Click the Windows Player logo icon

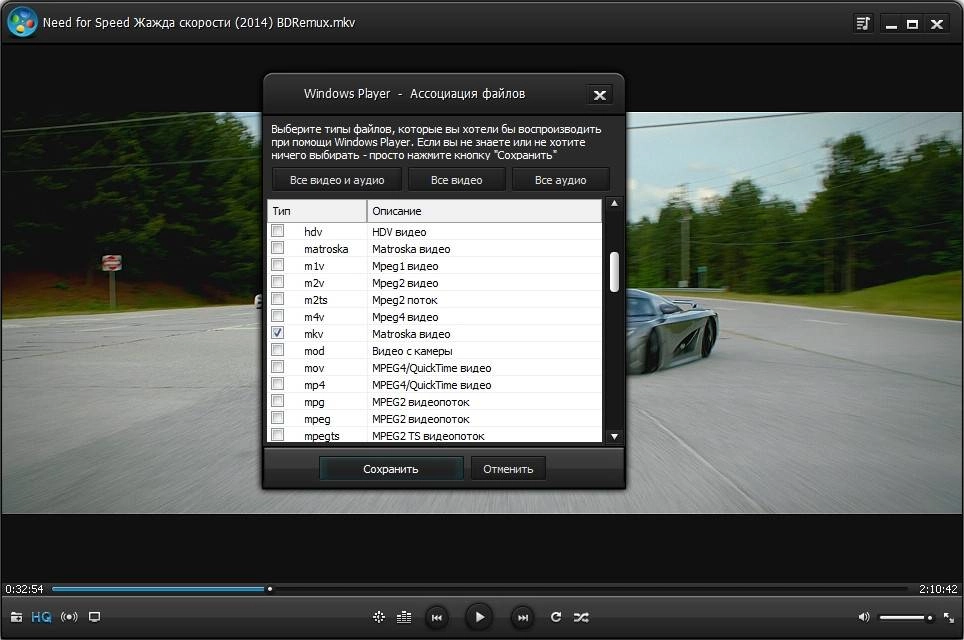click(22, 22)
